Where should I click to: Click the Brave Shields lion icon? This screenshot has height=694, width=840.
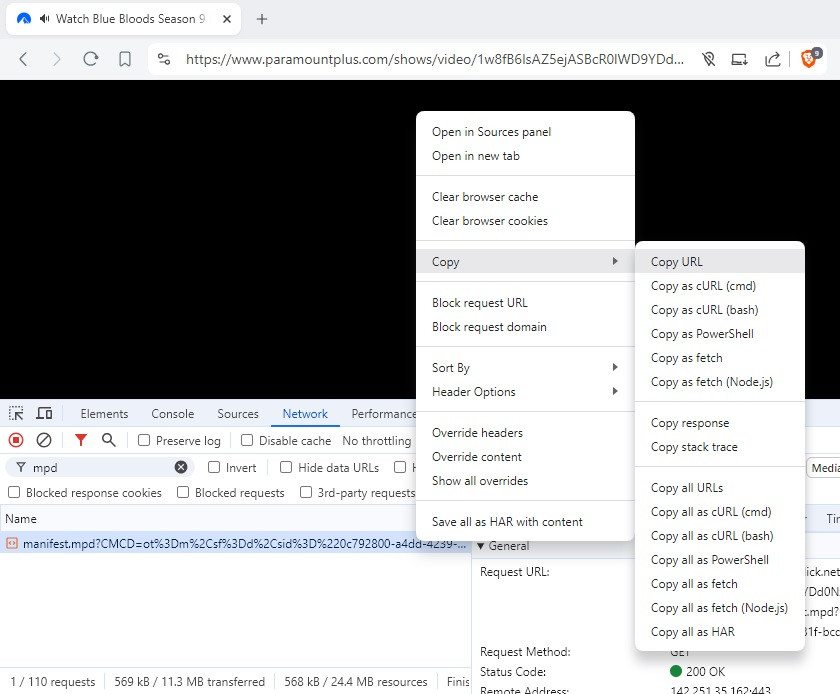click(x=809, y=59)
